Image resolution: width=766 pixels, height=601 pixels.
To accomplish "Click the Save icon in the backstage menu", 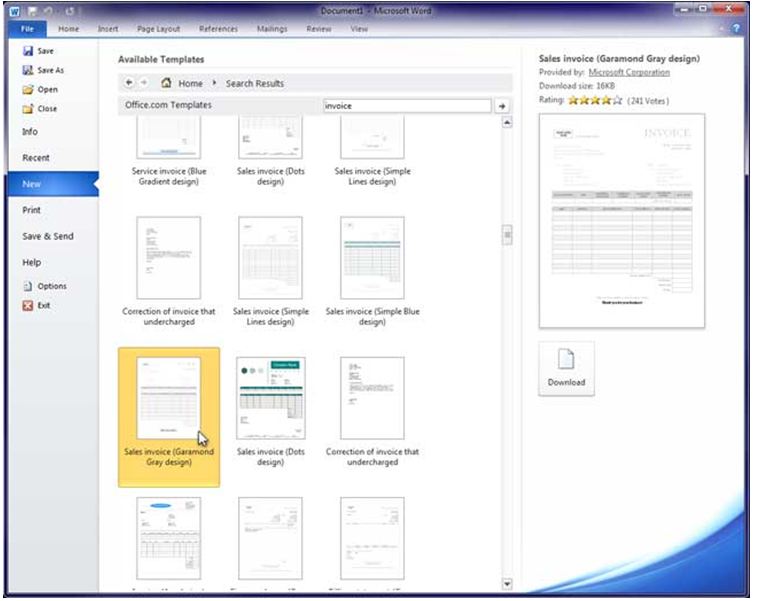I will [28, 51].
